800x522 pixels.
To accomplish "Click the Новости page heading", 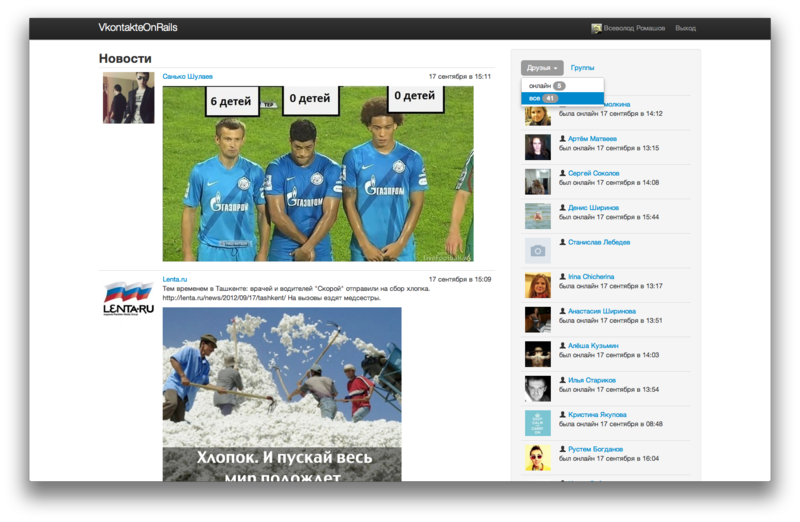I will [125, 59].
